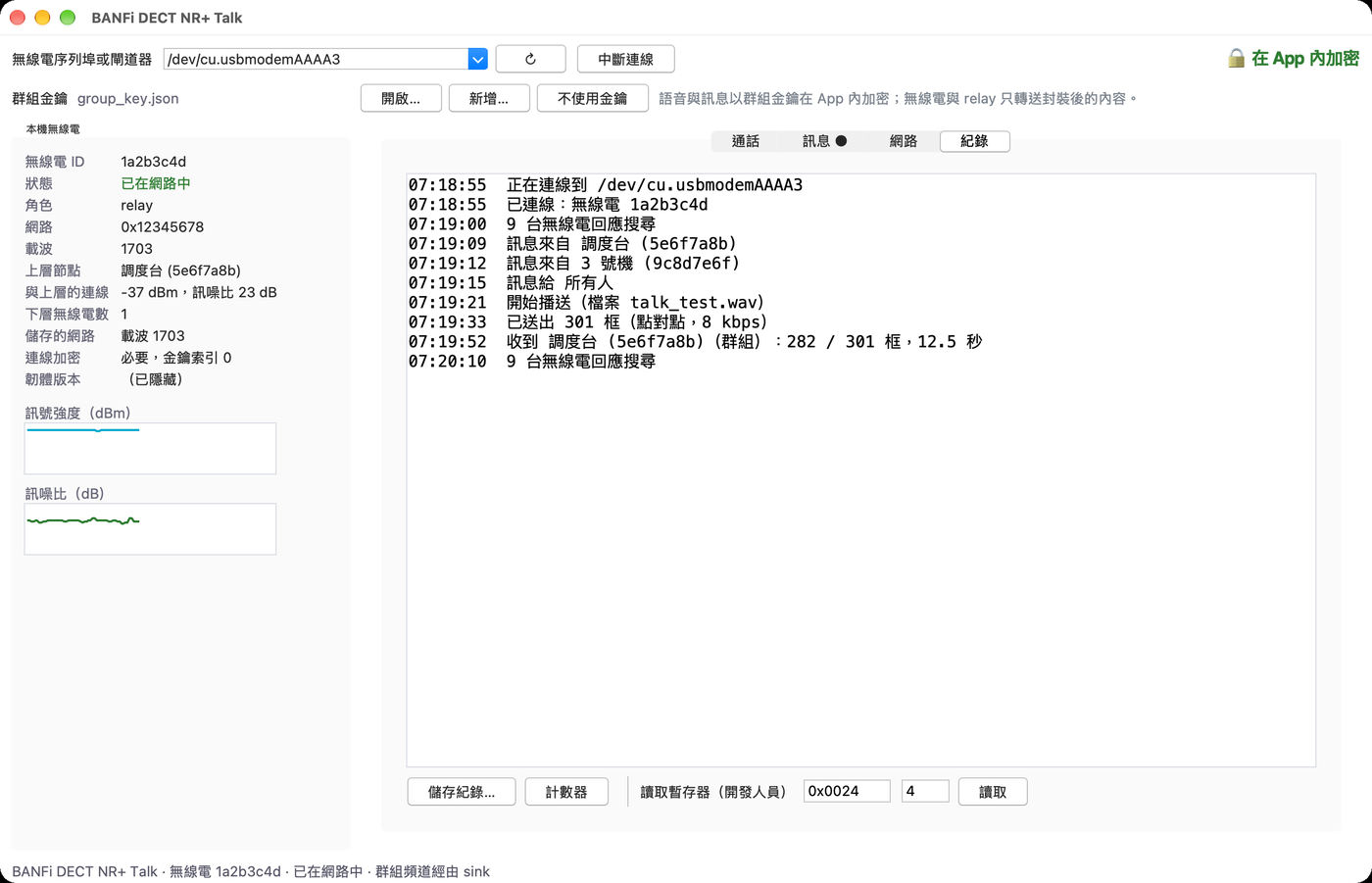Click the role value relay

pos(137,205)
